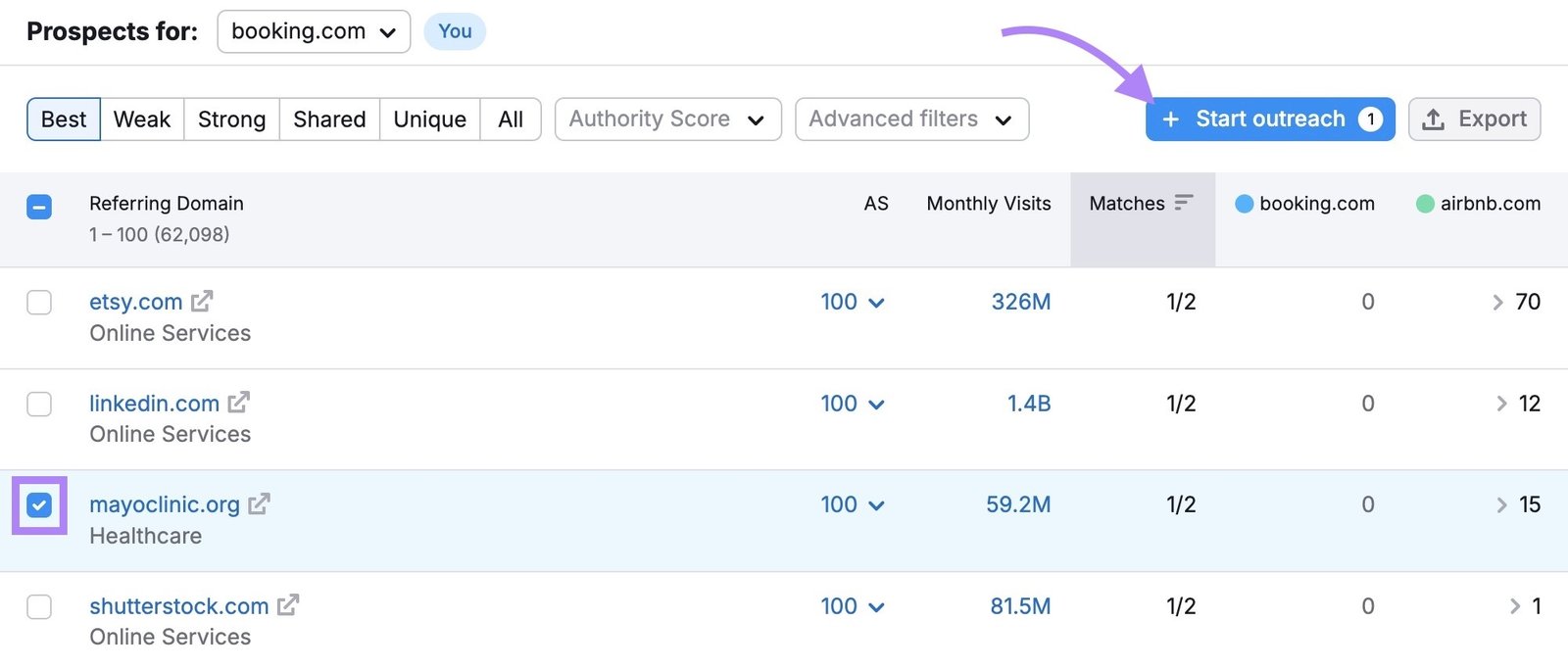Open the mayoclinic.org domain link
1568x669 pixels.
pyautogui.click(x=165, y=504)
